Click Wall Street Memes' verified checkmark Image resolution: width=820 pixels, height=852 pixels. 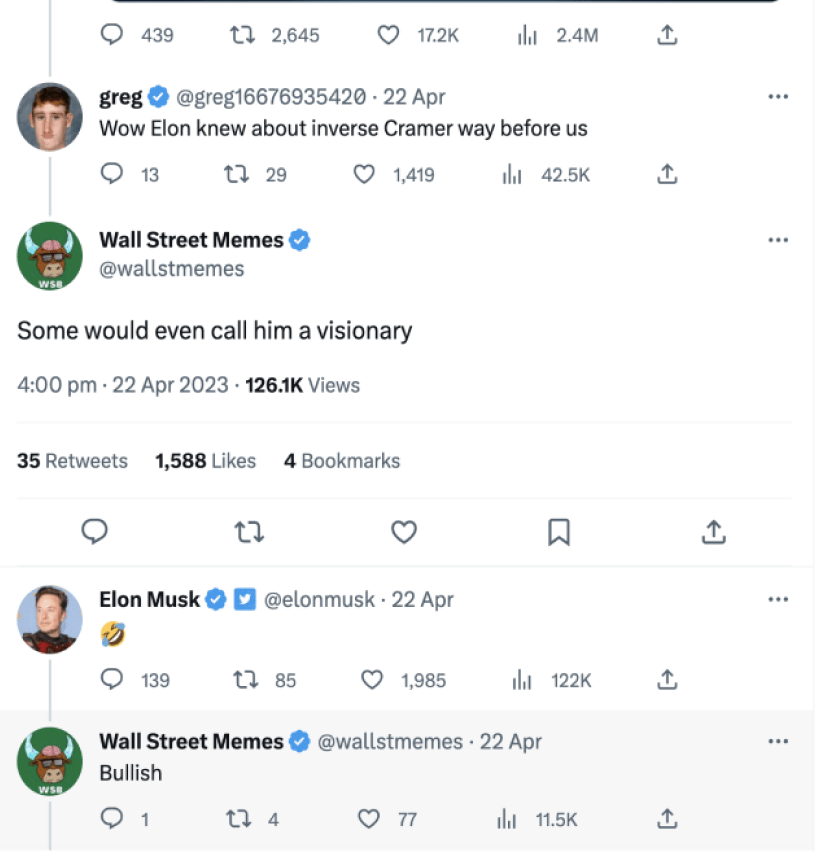coord(300,239)
